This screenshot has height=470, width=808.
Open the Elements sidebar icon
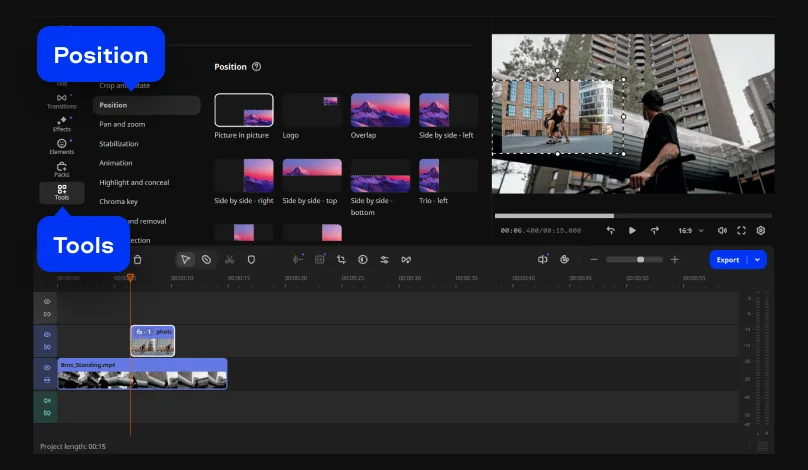click(x=62, y=146)
